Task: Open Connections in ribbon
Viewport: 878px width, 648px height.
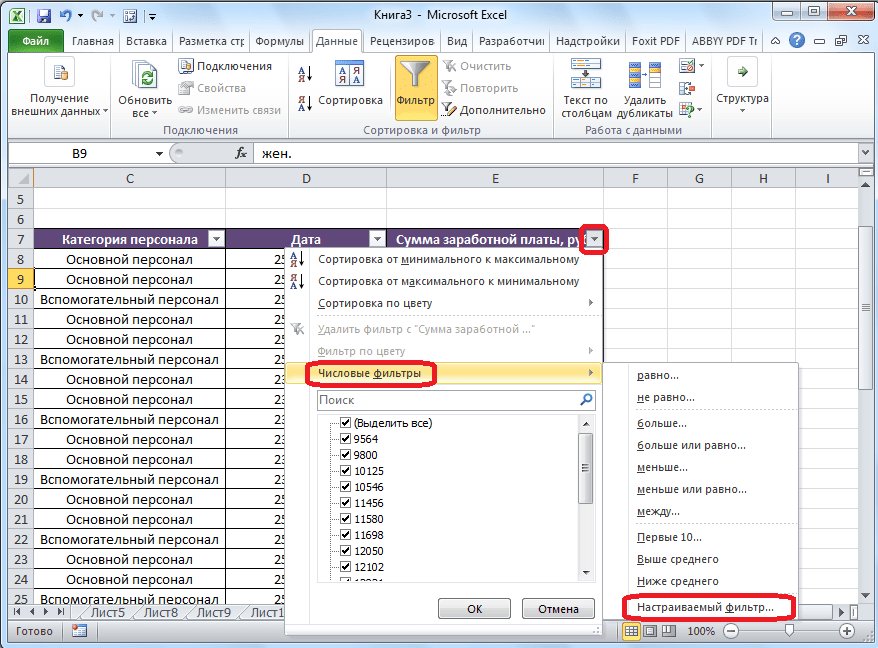Action: (225, 66)
